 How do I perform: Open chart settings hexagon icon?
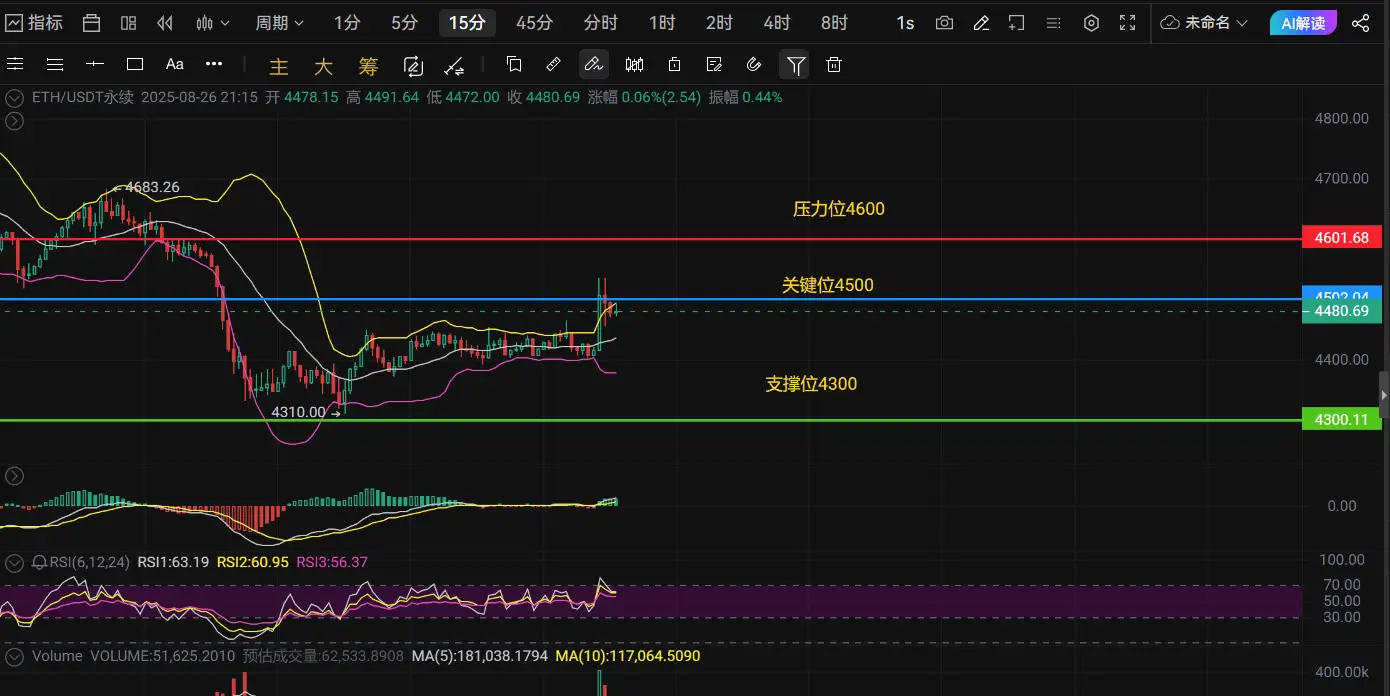[x=1091, y=23]
